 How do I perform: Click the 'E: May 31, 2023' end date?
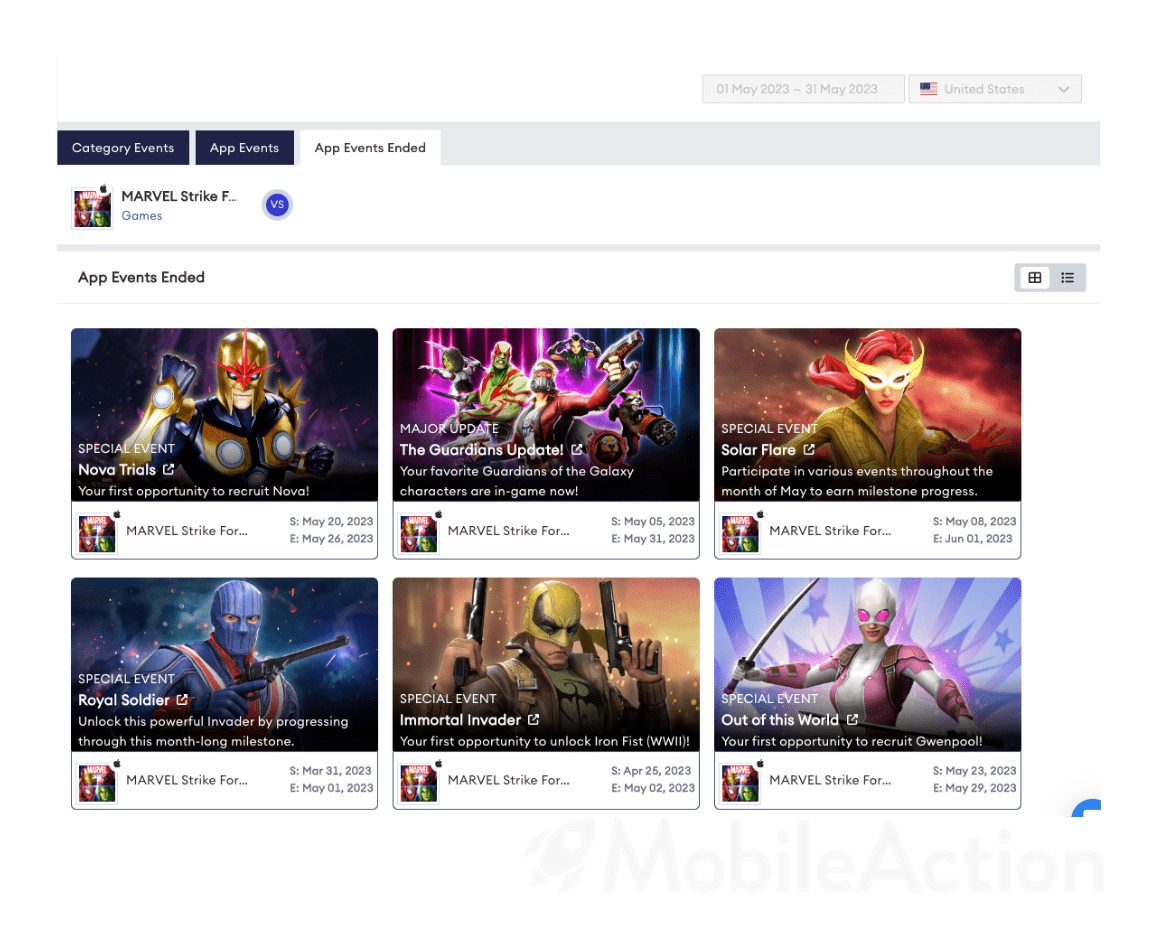point(652,538)
